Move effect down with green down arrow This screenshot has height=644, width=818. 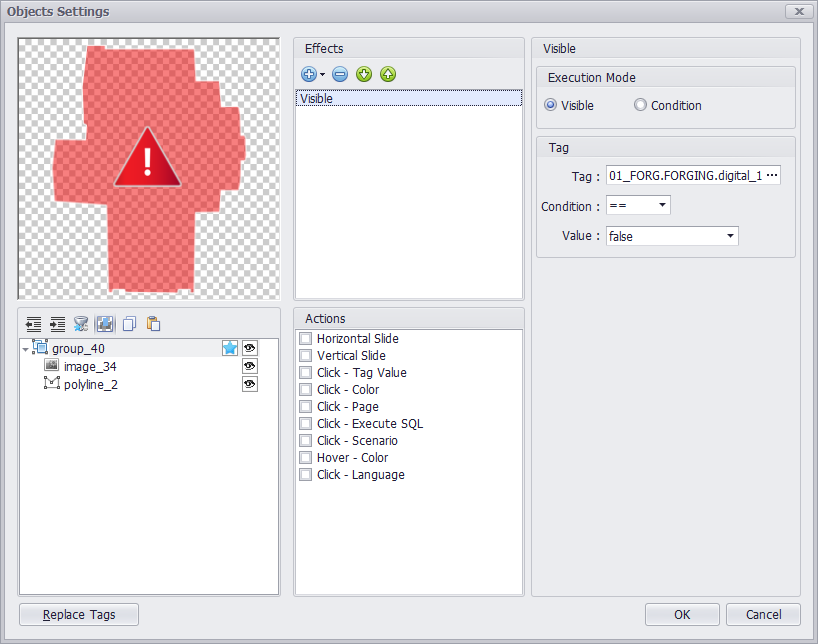coord(364,74)
